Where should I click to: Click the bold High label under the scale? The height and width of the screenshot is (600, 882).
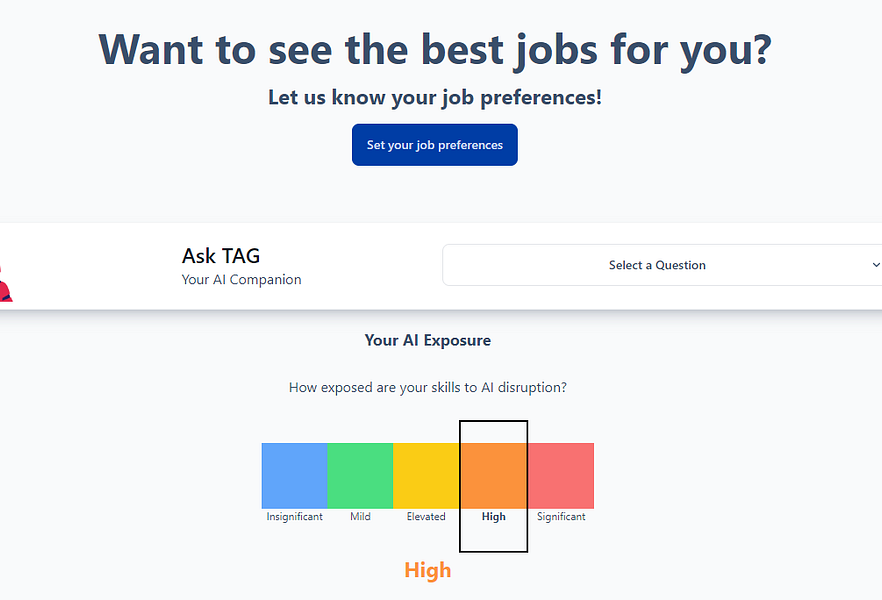(493, 517)
